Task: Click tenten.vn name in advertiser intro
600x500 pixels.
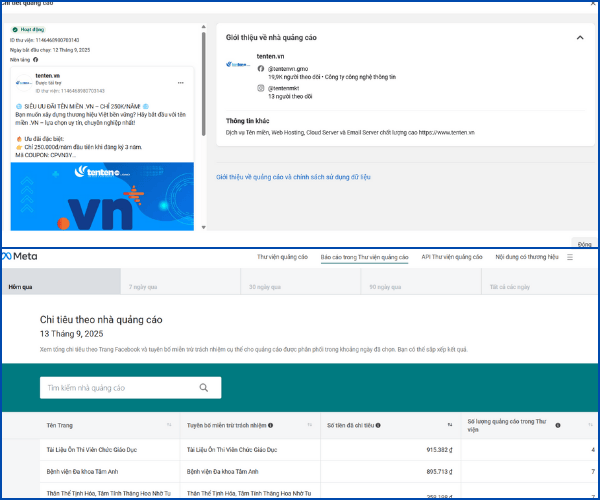Action: coord(270,56)
